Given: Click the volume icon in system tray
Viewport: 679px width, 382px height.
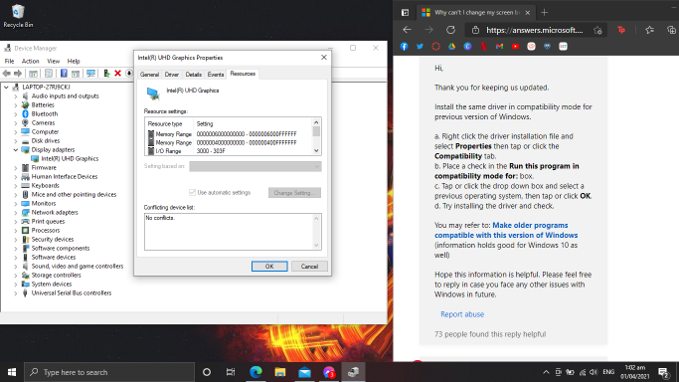Looking at the screenshot, I should [x=594, y=372].
